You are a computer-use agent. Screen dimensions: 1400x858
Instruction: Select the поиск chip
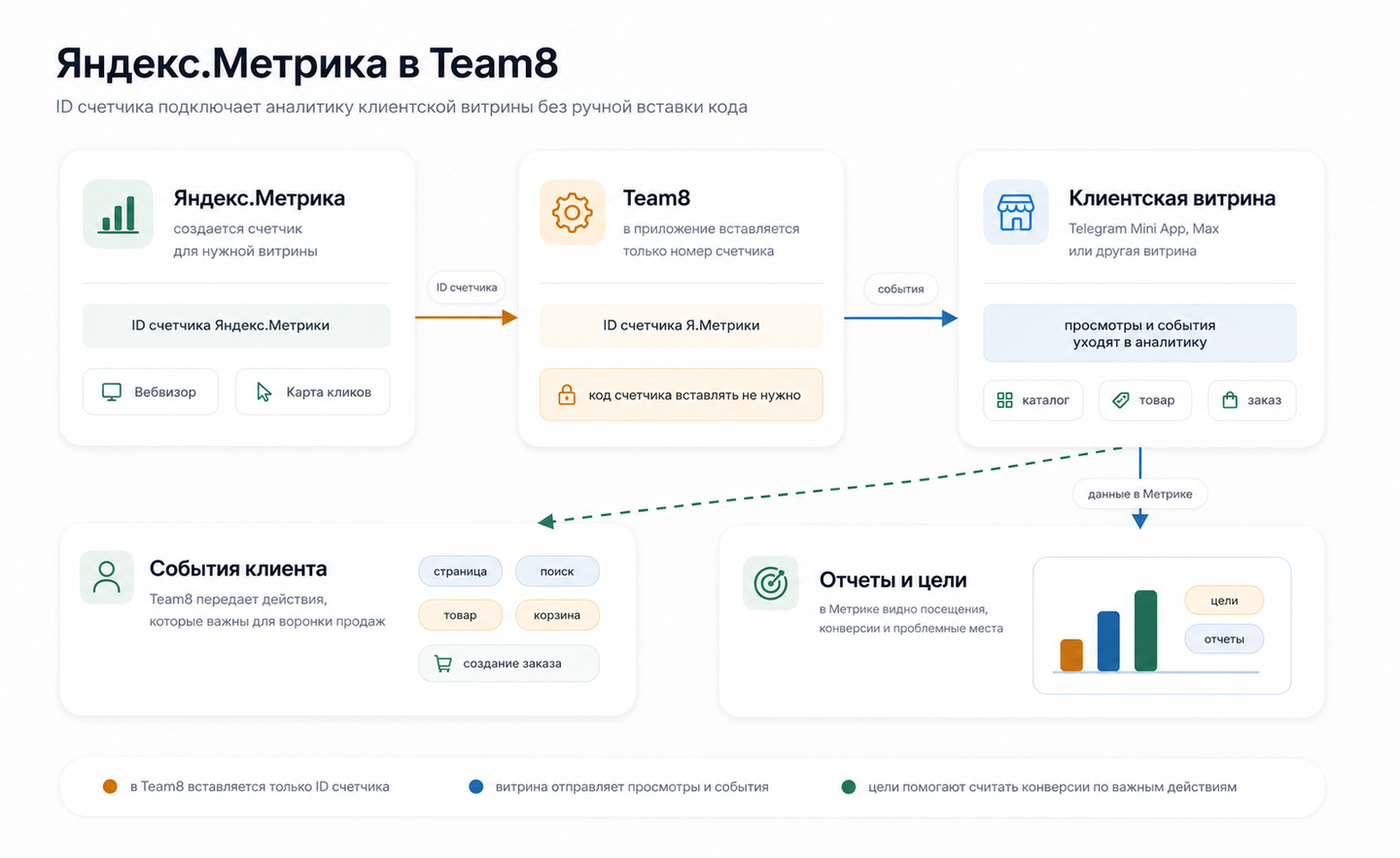(x=557, y=571)
